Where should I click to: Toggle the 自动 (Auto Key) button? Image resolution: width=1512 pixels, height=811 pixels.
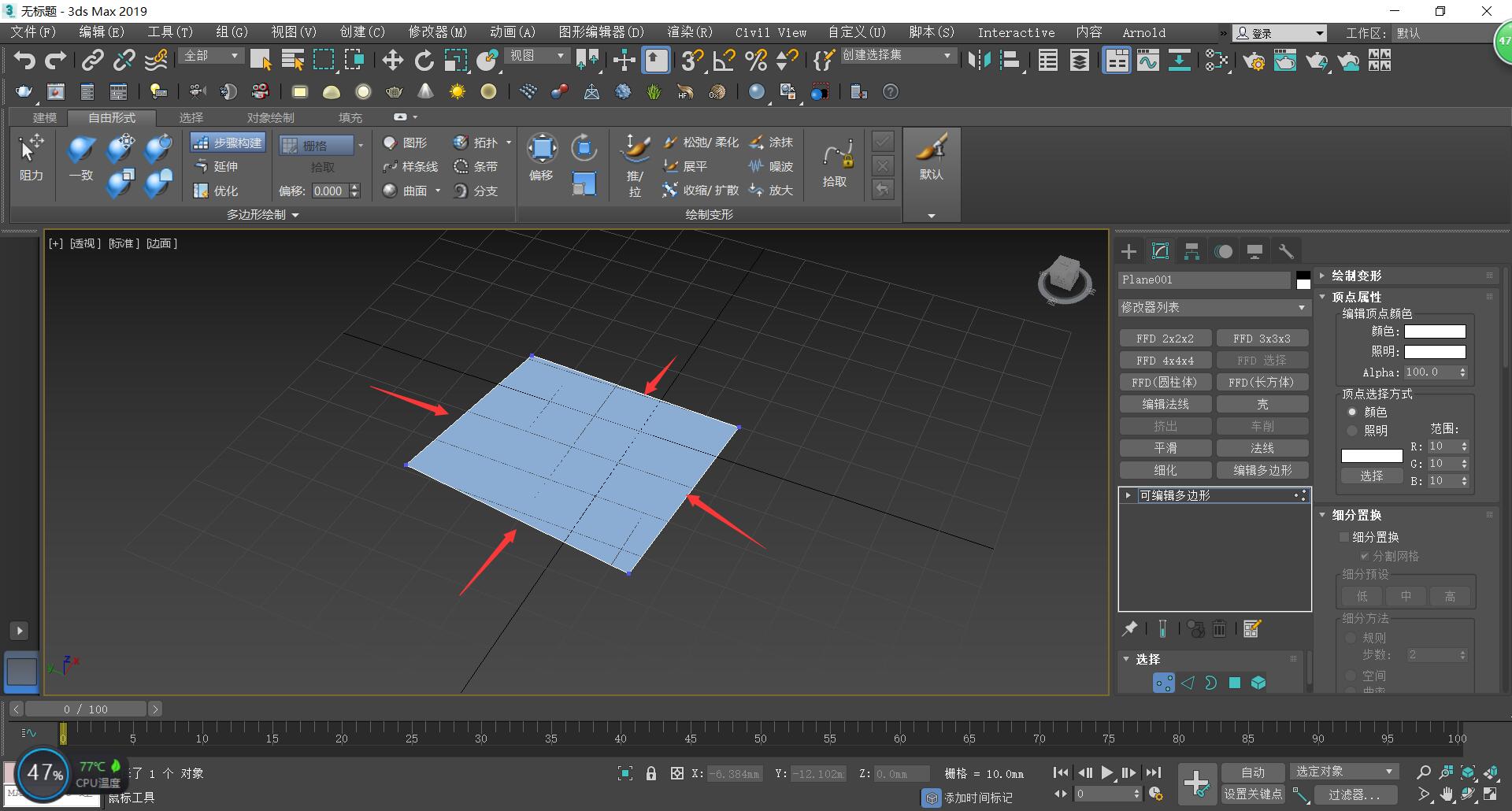pos(1252,772)
